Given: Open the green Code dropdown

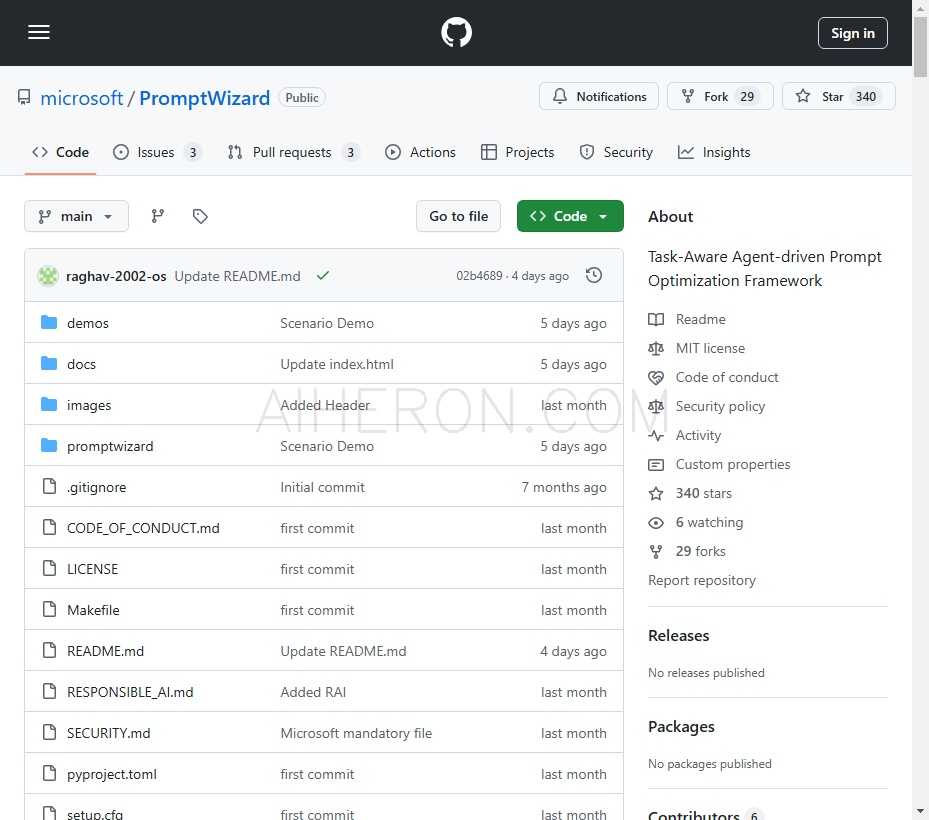Looking at the screenshot, I should tap(570, 215).
